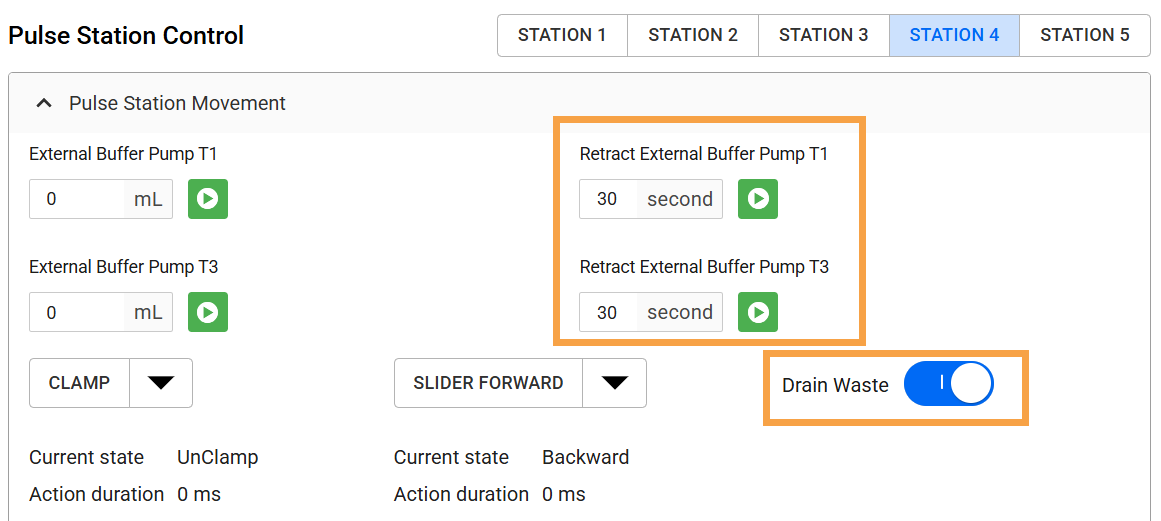Toggle the Drain Waste switch

point(948,385)
